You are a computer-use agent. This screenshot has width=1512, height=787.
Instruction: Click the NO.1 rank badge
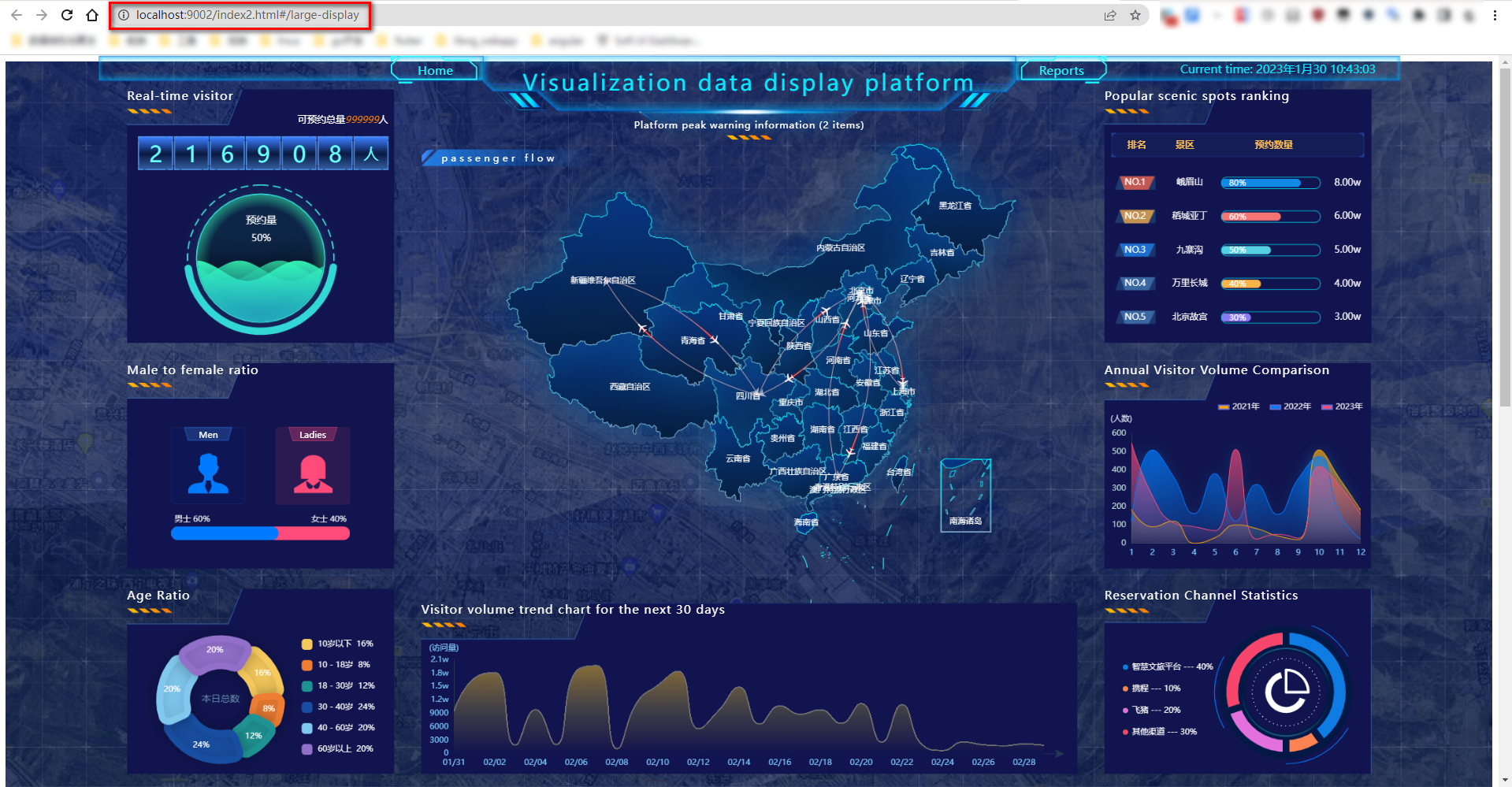(1135, 182)
